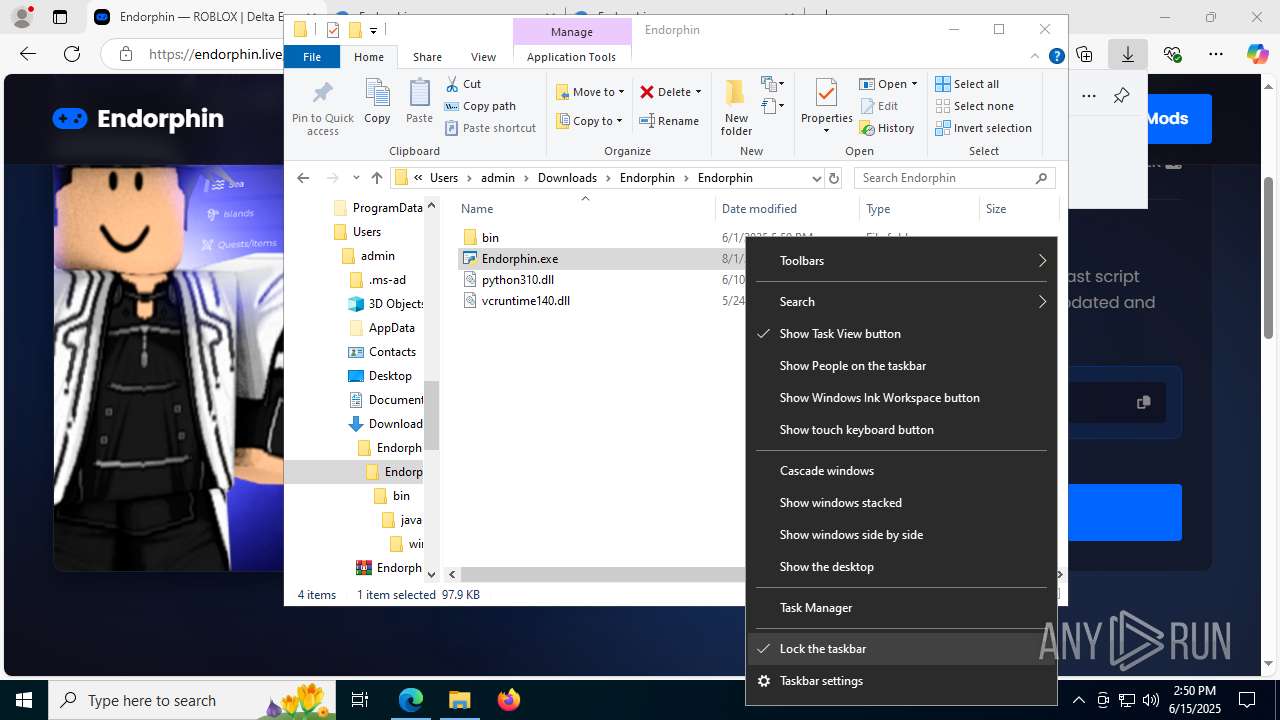Open the Delete dropdown arrow
The height and width of the screenshot is (720, 1280).
(x=698, y=92)
